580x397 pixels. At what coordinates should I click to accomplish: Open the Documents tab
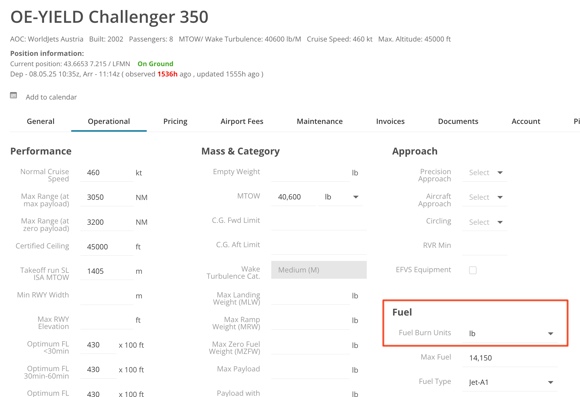coord(458,121)
